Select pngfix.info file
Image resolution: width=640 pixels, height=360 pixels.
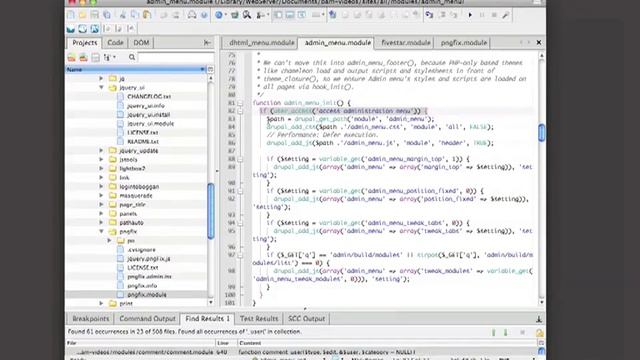[142, 285]
